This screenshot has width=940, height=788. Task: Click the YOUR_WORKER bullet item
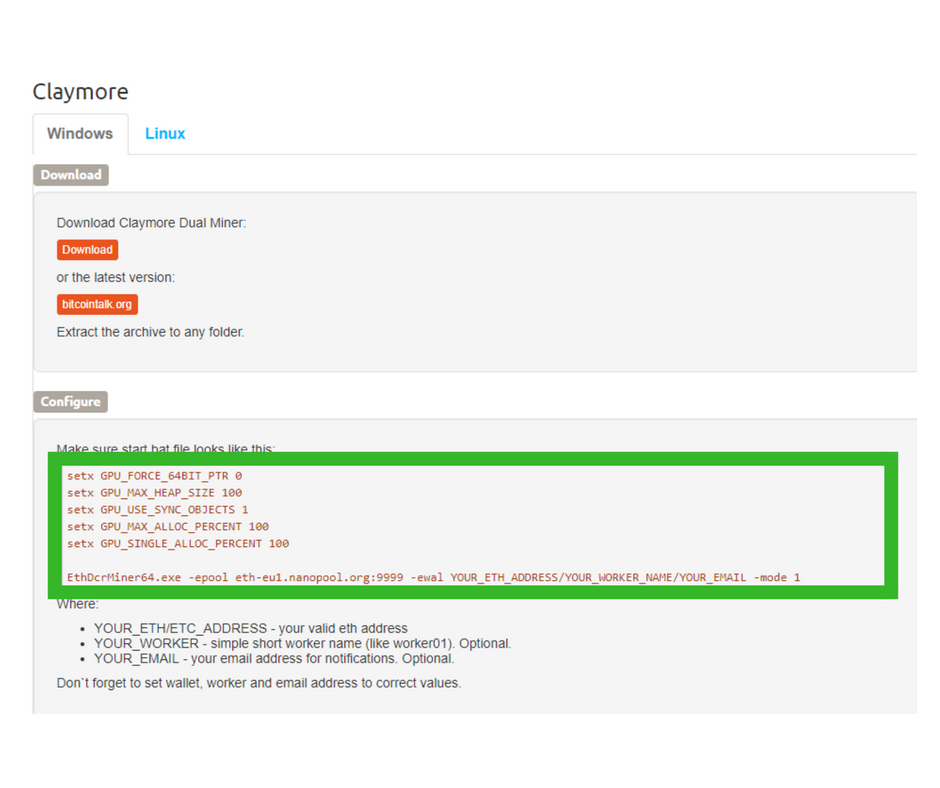coord(302,643)
